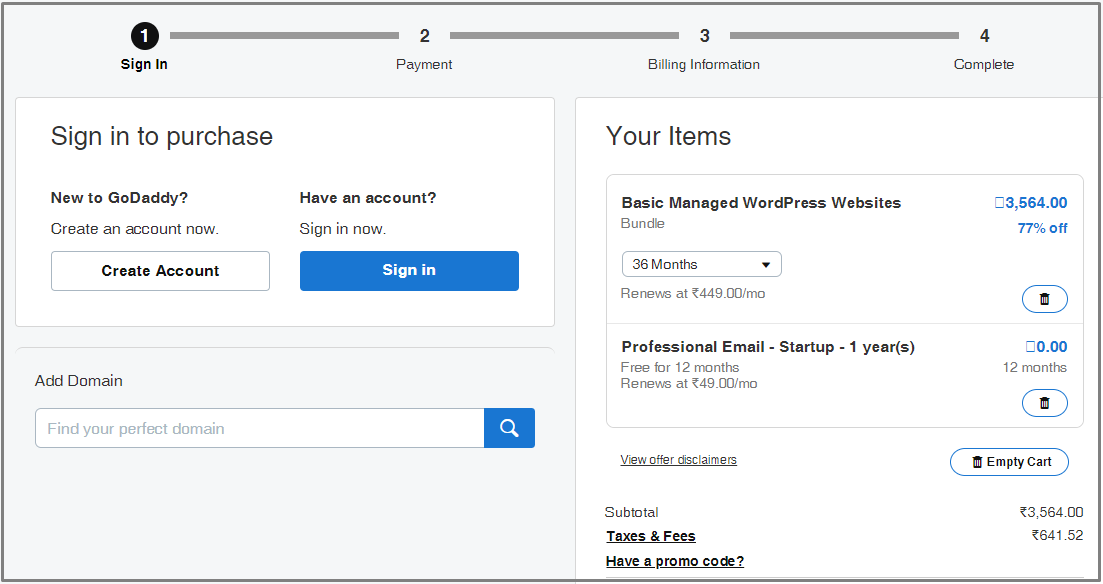Select step 4 Complete indicator
Screen dimensions: 1103x584
tap(984, 49)
